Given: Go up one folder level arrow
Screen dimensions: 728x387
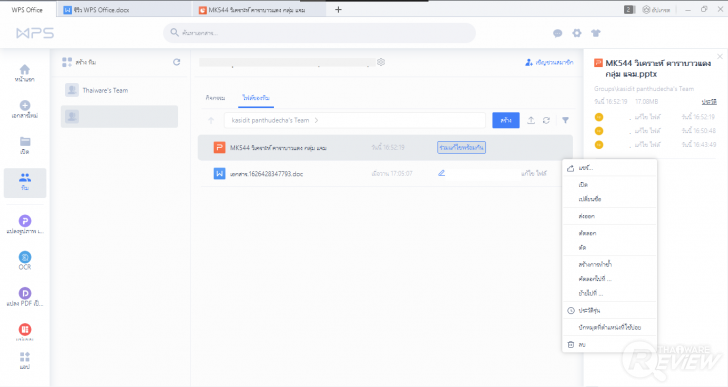Looking at the screenshot, I should (x=211, y=120).
